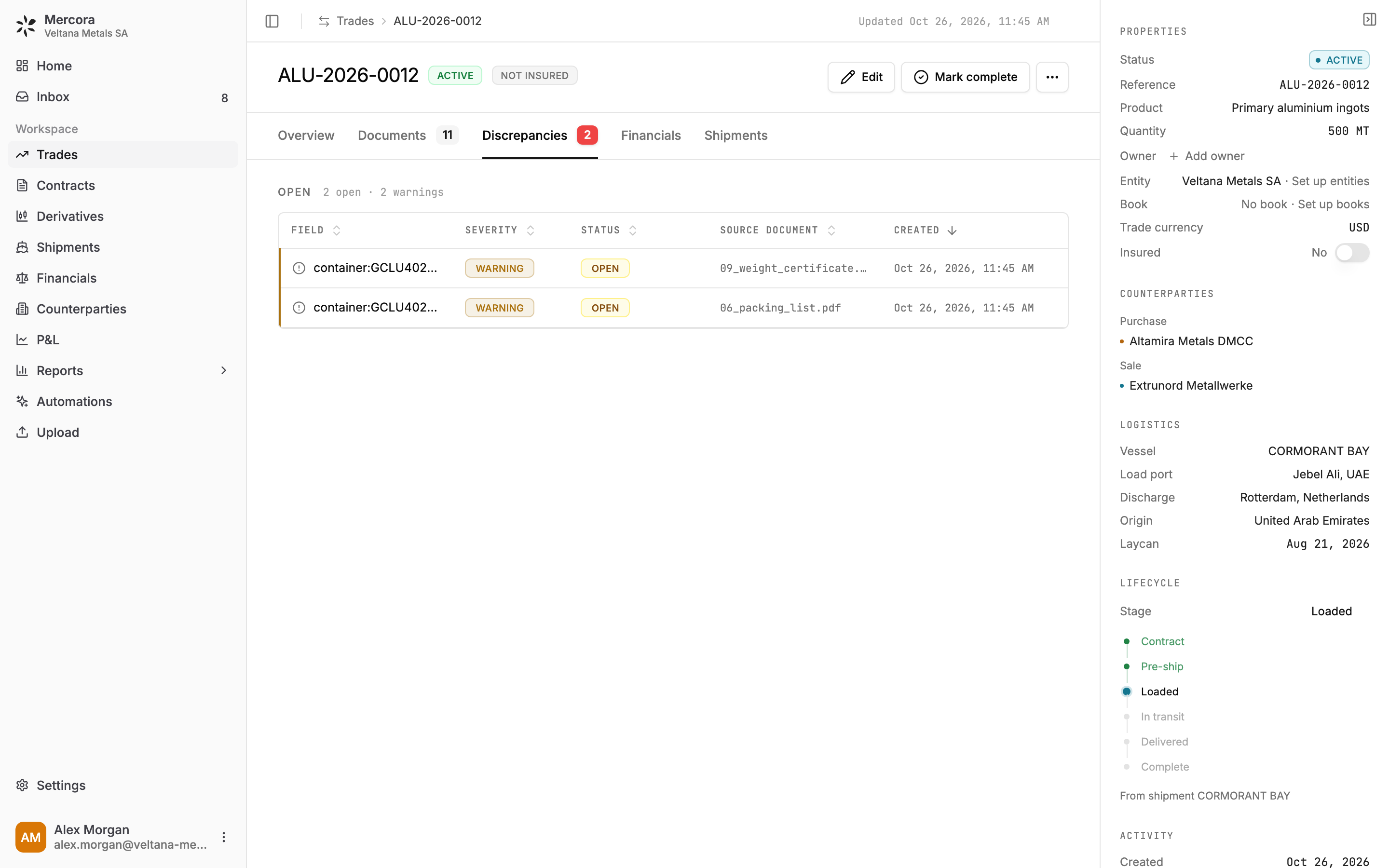Toggle the Insured switch on
The width and height of the screenshot is (1389, 868).
click(x=1352, y=253)
